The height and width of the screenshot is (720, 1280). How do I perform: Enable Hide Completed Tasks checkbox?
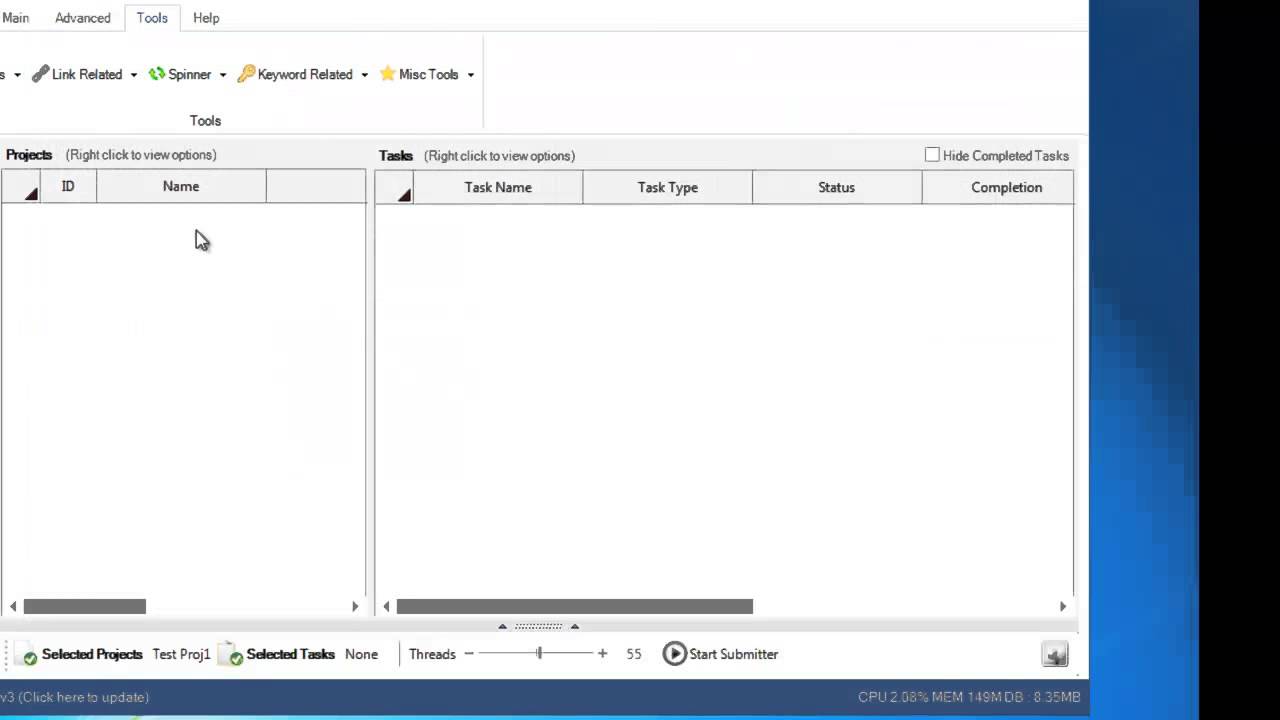tap(932, 155)
